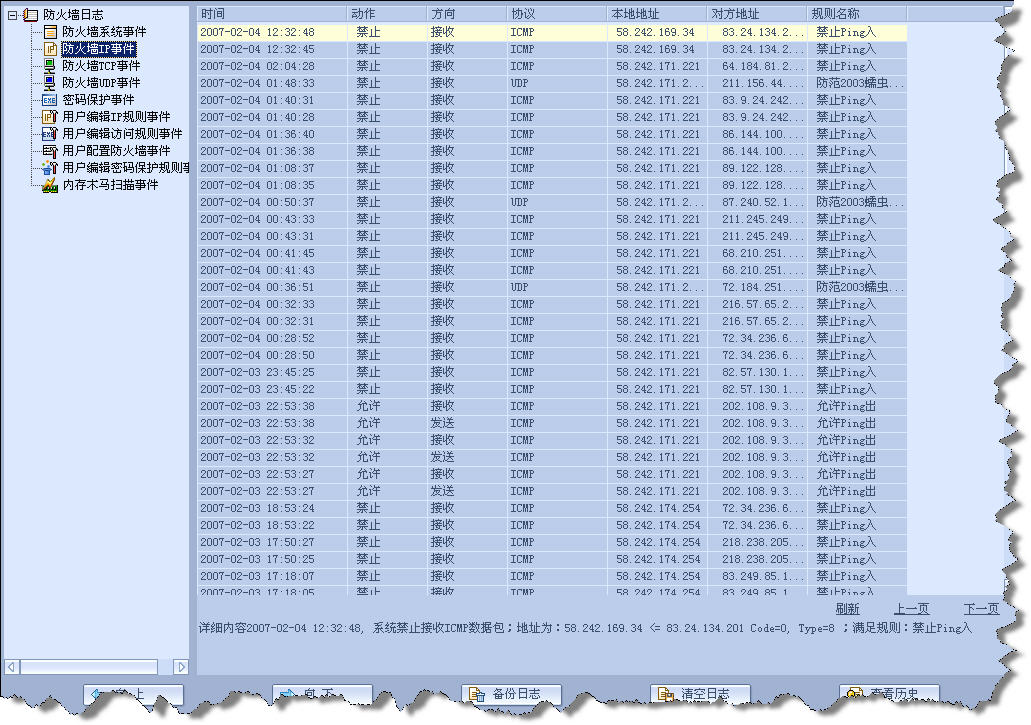The width and height of the screenshot is (1031, 725).
Task: Click the tree panel horizontal scrollbar track
Action: click(x=97, y=667)
